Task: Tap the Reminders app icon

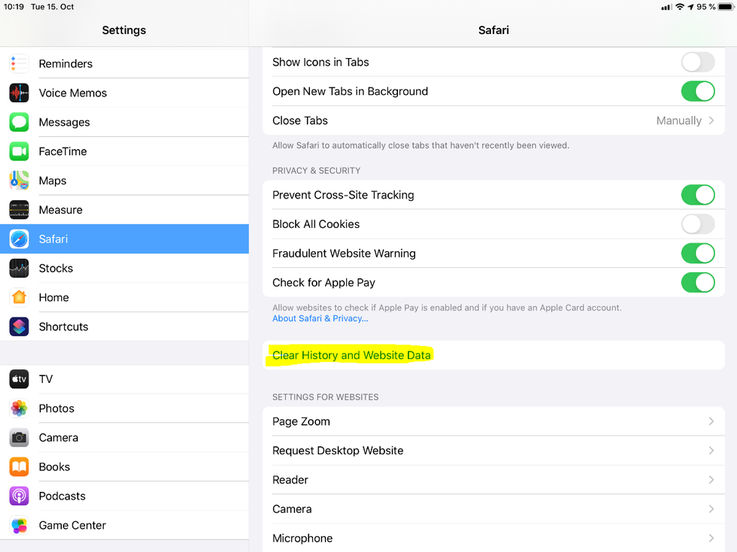Action: (19, 63)
